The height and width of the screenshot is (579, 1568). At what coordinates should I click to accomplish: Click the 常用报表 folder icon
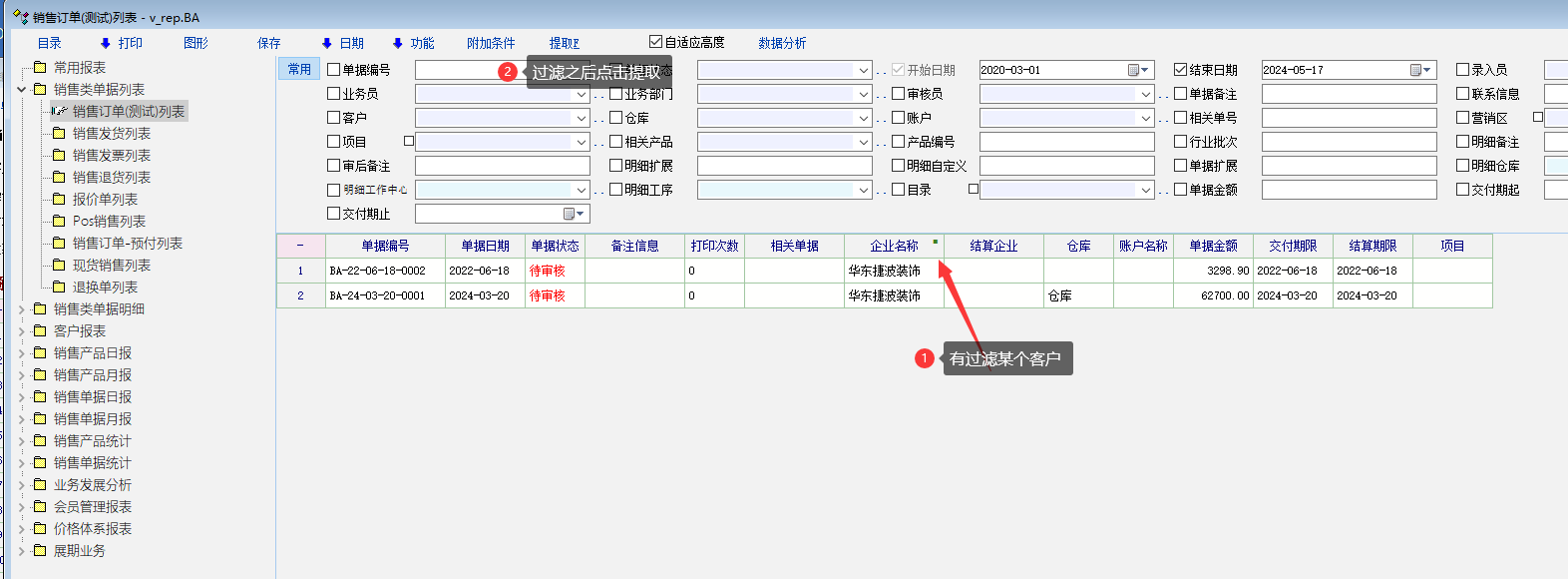[40, 67]
